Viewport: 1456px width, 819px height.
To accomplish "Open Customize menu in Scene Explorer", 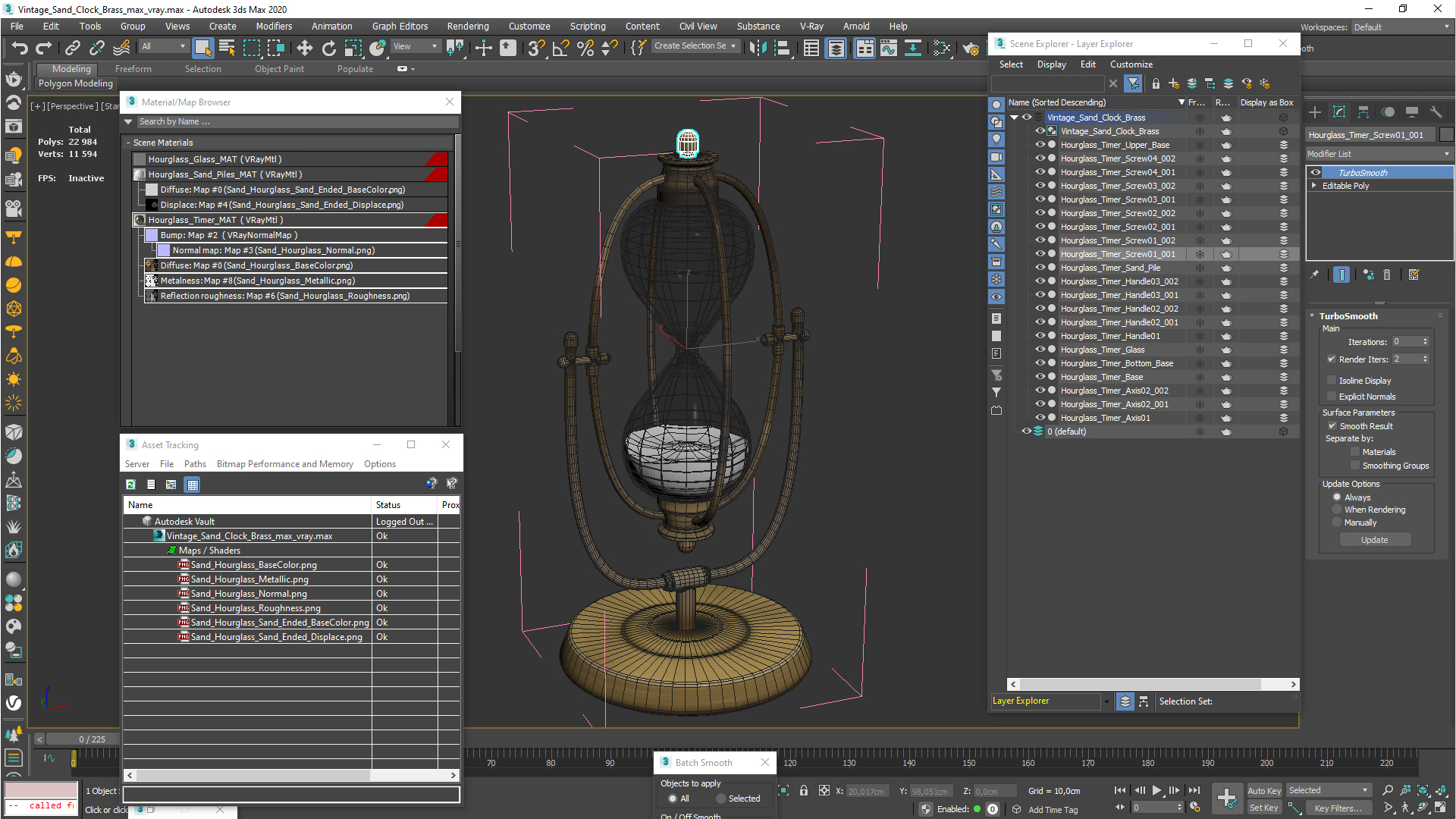I will coord(1131,64).
